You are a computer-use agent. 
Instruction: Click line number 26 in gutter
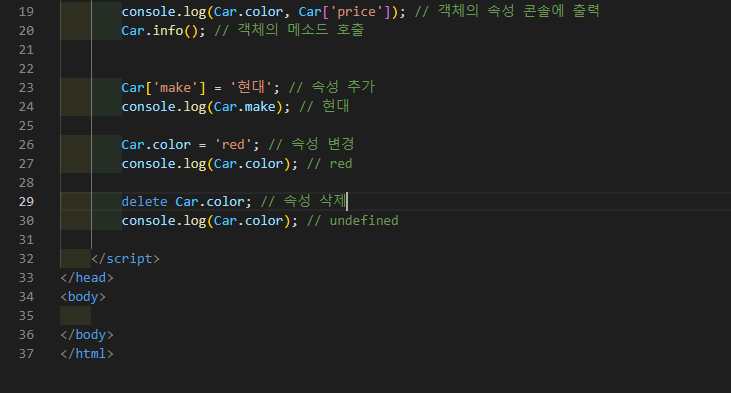point(26,145)
